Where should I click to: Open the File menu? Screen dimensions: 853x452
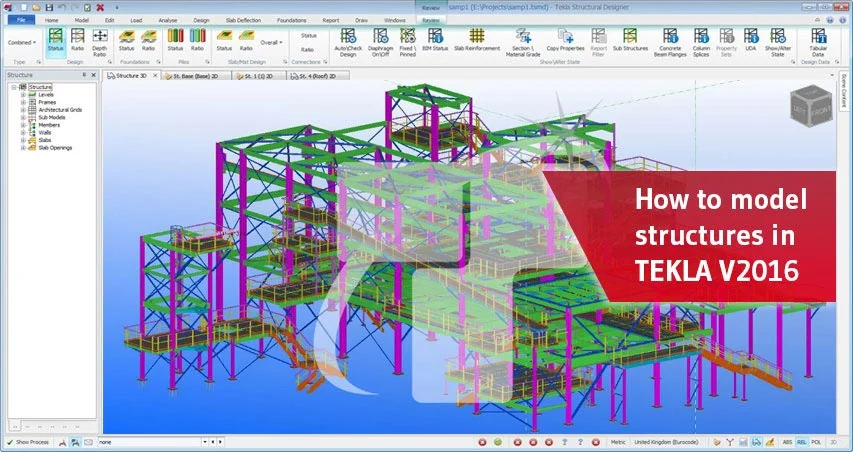(21, 20)
